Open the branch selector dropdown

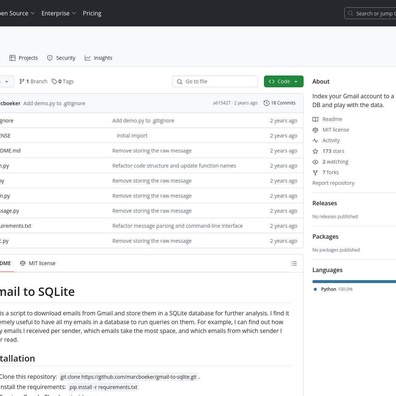7,81
